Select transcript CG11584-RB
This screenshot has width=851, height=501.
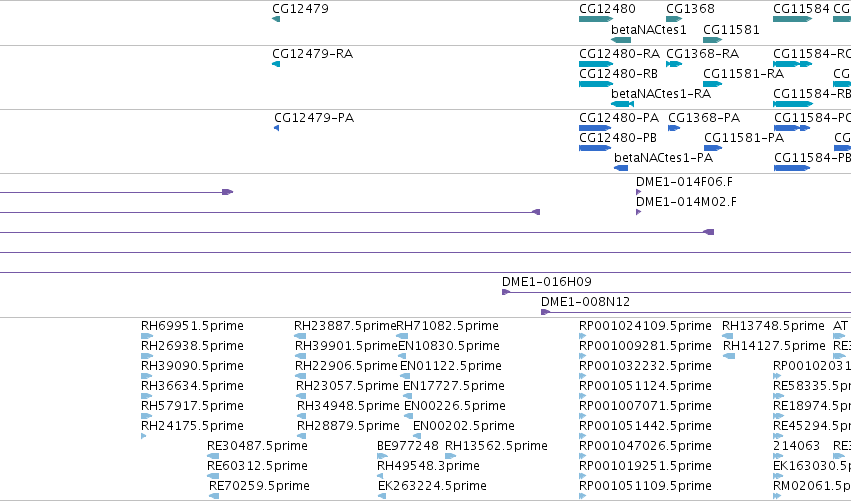coord(812,94)
